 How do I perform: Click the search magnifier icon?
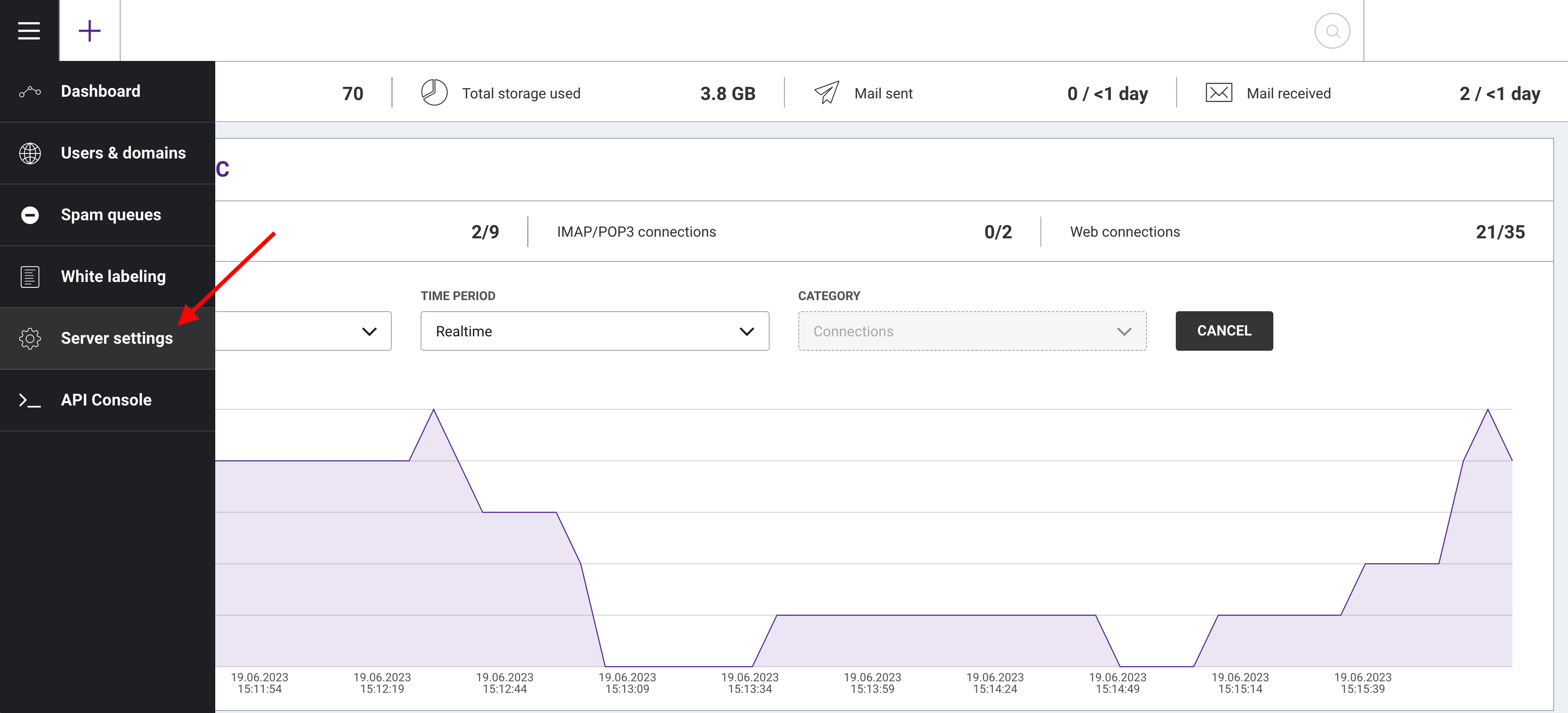(1333, 31)
